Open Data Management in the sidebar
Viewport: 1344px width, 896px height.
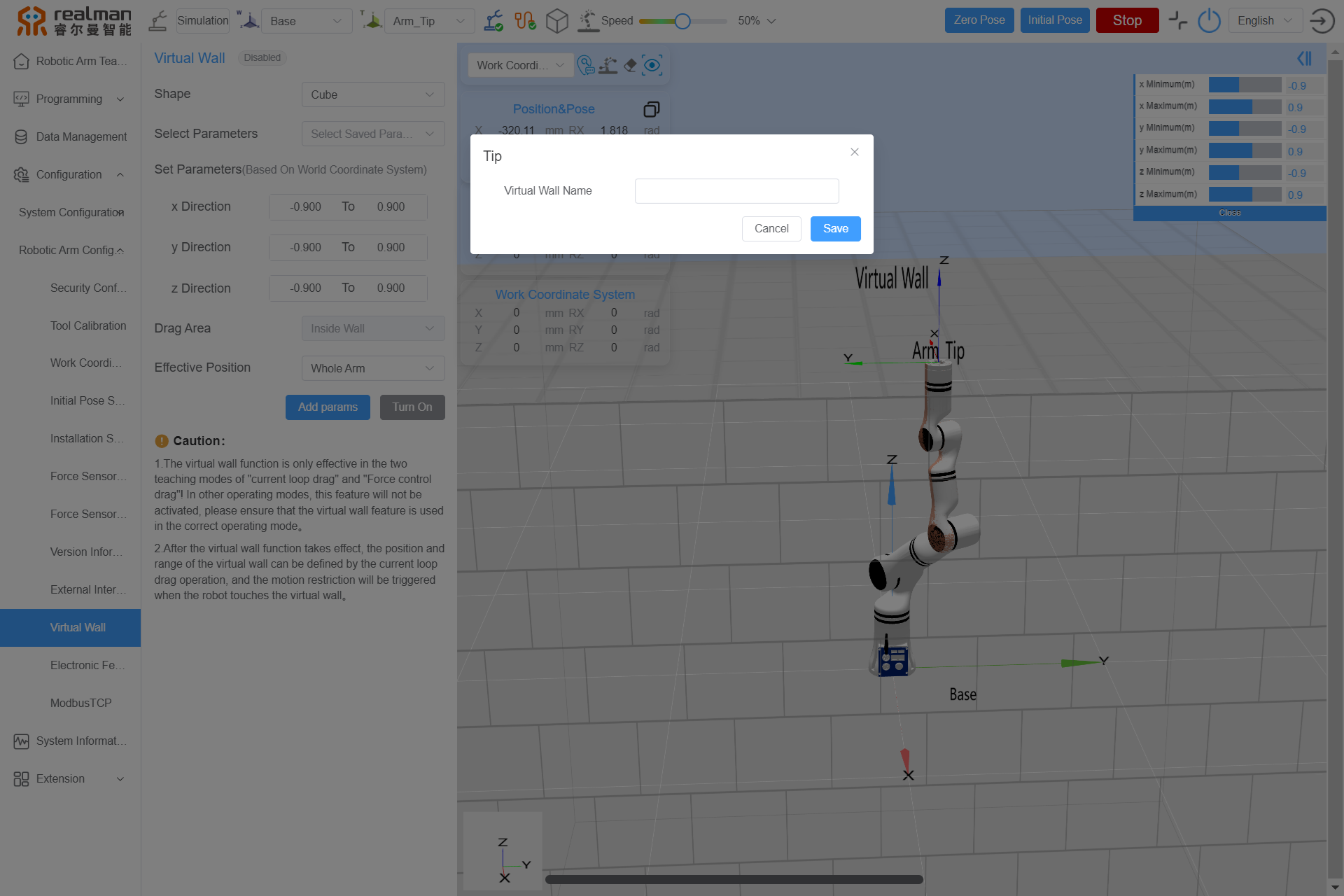pos(81,136)
